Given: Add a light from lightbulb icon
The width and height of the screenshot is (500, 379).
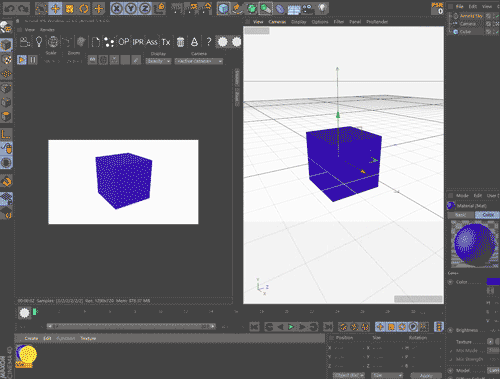Looking at the screenshot, I should [322, 8].
